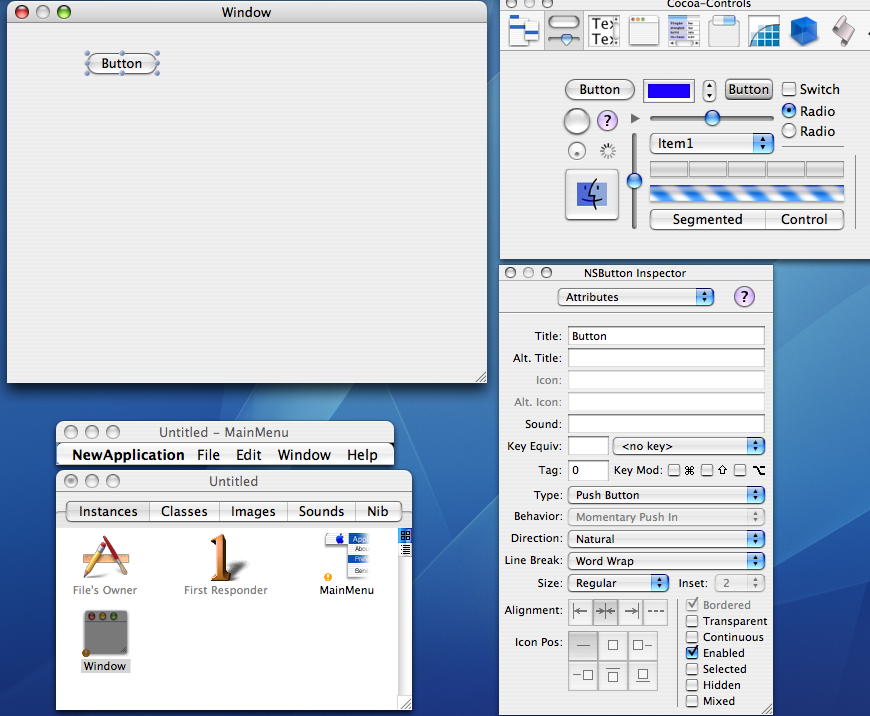The height and width of the screenshot is (716, 870).
Task: Open the Help menu in MainMenu window
Action: click(362, 455)
